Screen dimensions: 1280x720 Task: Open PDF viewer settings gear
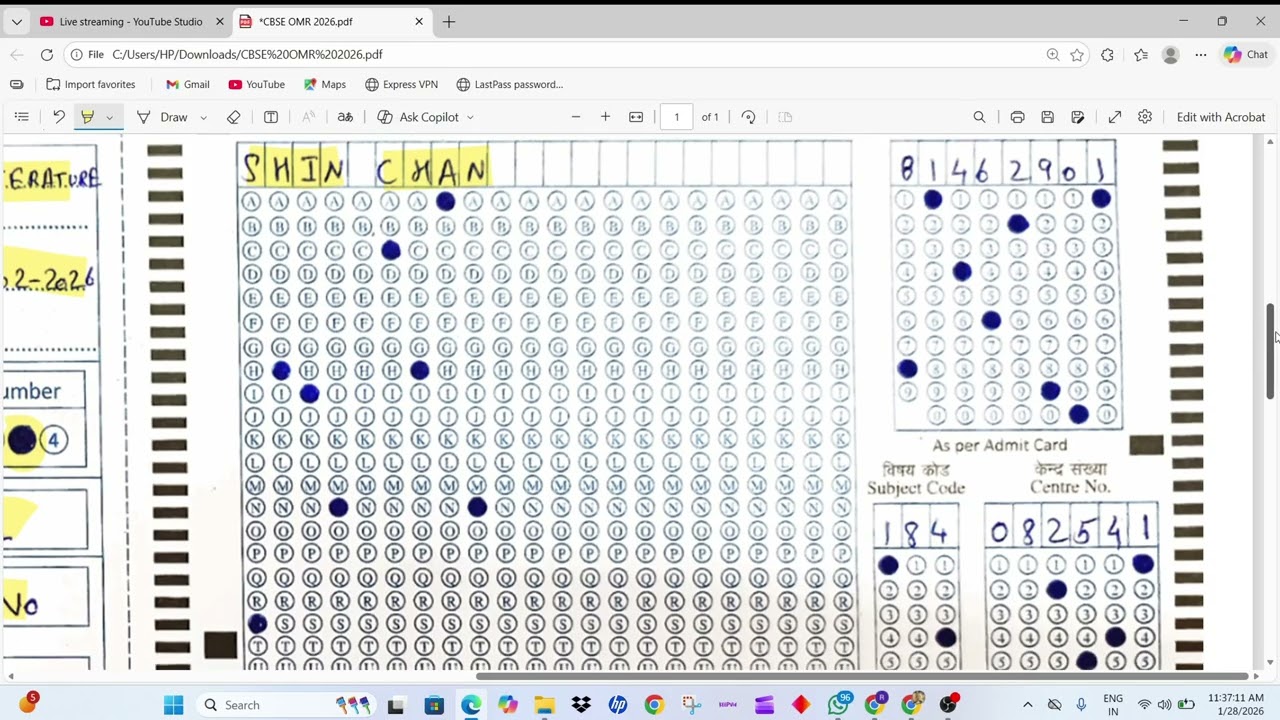click(1145, 117)
